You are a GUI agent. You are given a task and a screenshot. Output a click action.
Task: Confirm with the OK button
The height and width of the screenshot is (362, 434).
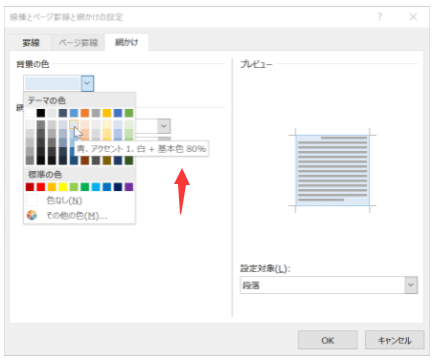click(328, 340)
